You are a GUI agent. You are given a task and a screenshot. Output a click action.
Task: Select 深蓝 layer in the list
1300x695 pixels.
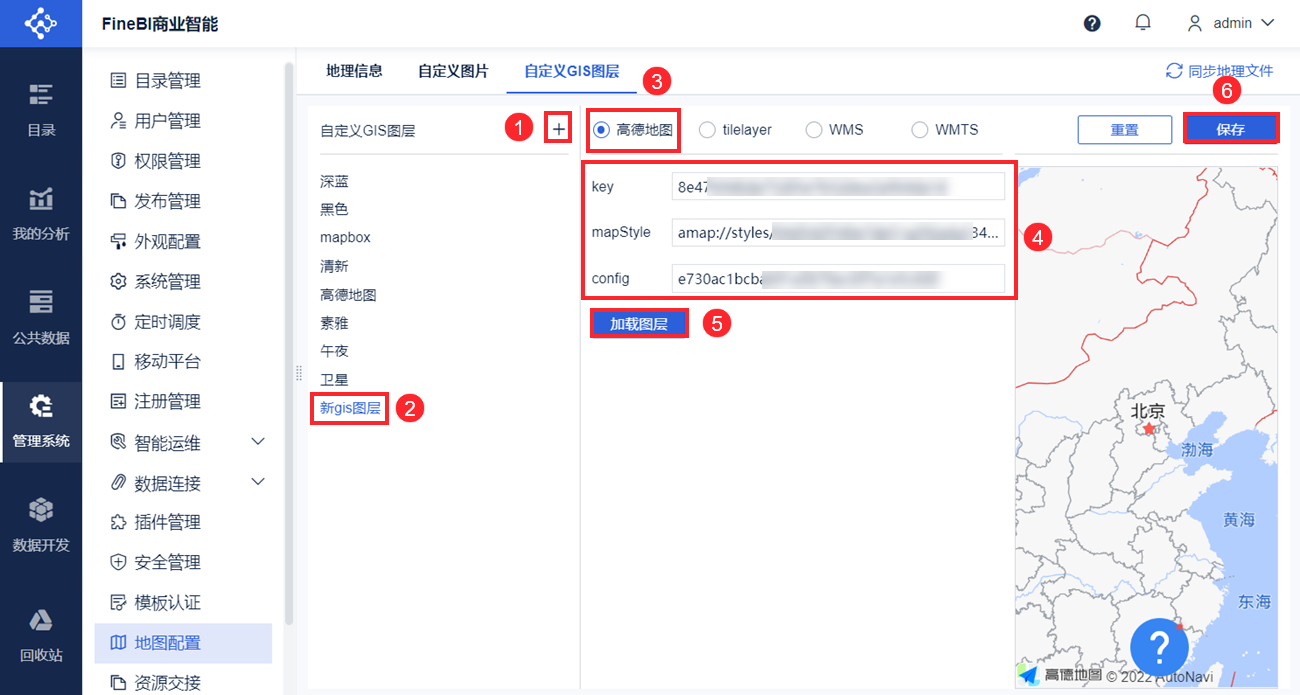[334, 181]
